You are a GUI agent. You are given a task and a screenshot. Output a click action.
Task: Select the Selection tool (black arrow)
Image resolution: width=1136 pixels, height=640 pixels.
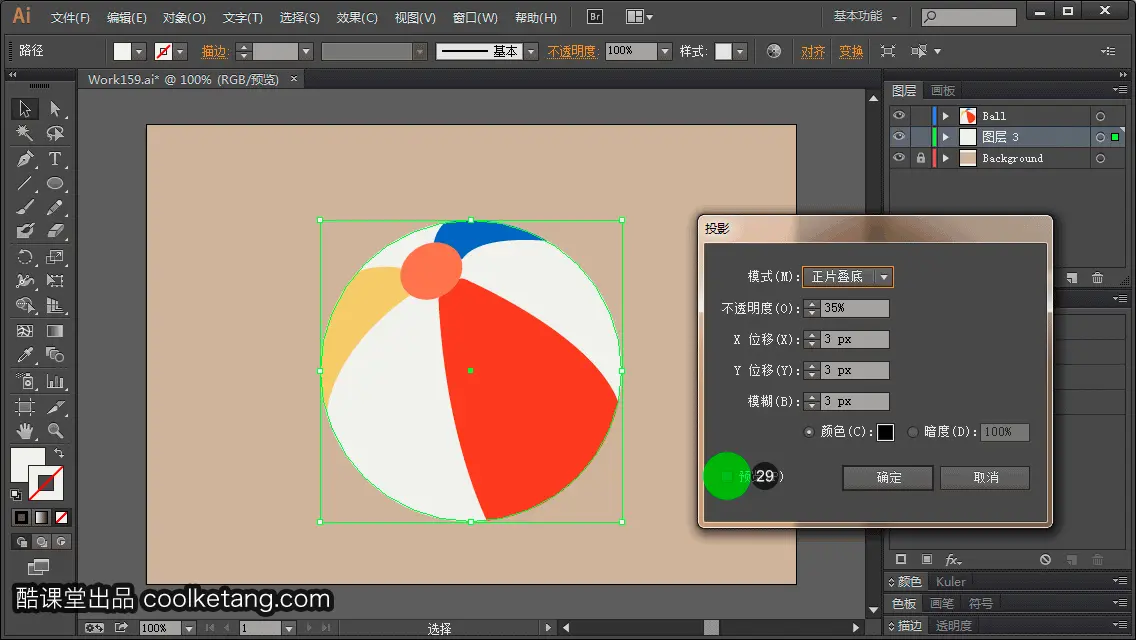[25, 109]
